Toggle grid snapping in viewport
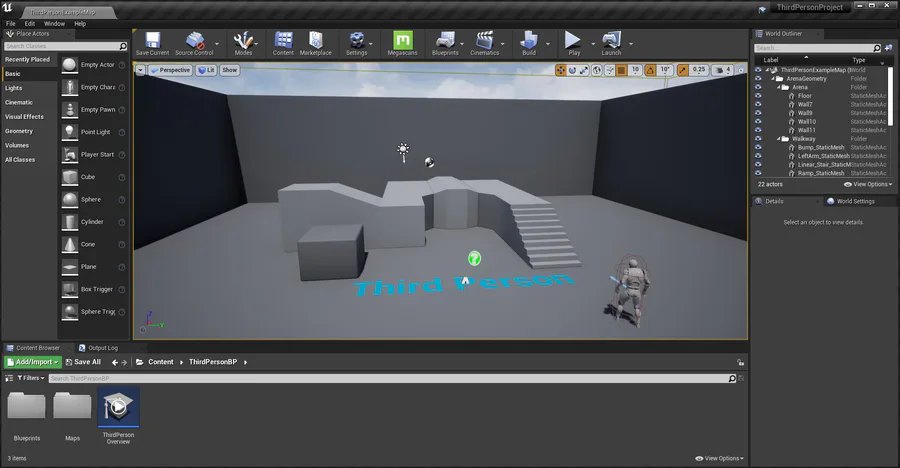 coord(622,70)
